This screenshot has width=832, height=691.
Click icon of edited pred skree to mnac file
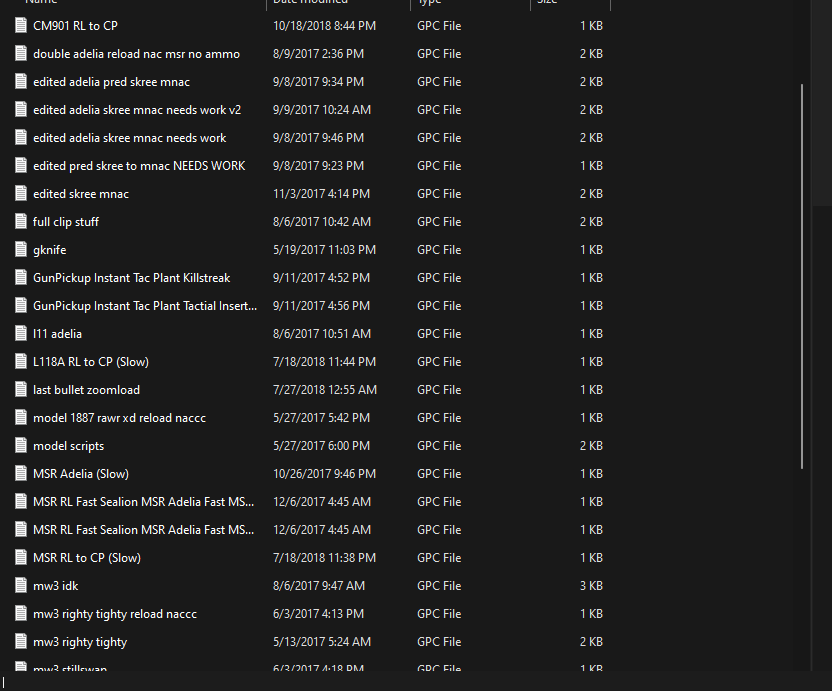click(21, 166)
